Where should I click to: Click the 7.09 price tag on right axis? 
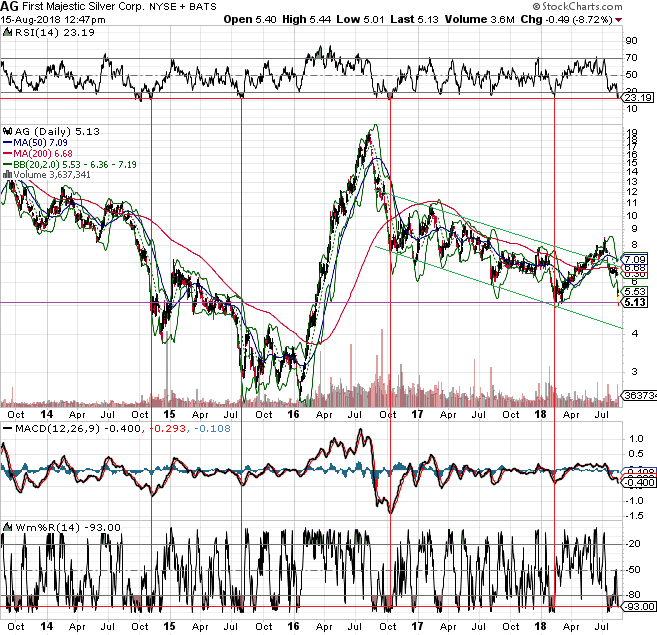coord(635,259)
